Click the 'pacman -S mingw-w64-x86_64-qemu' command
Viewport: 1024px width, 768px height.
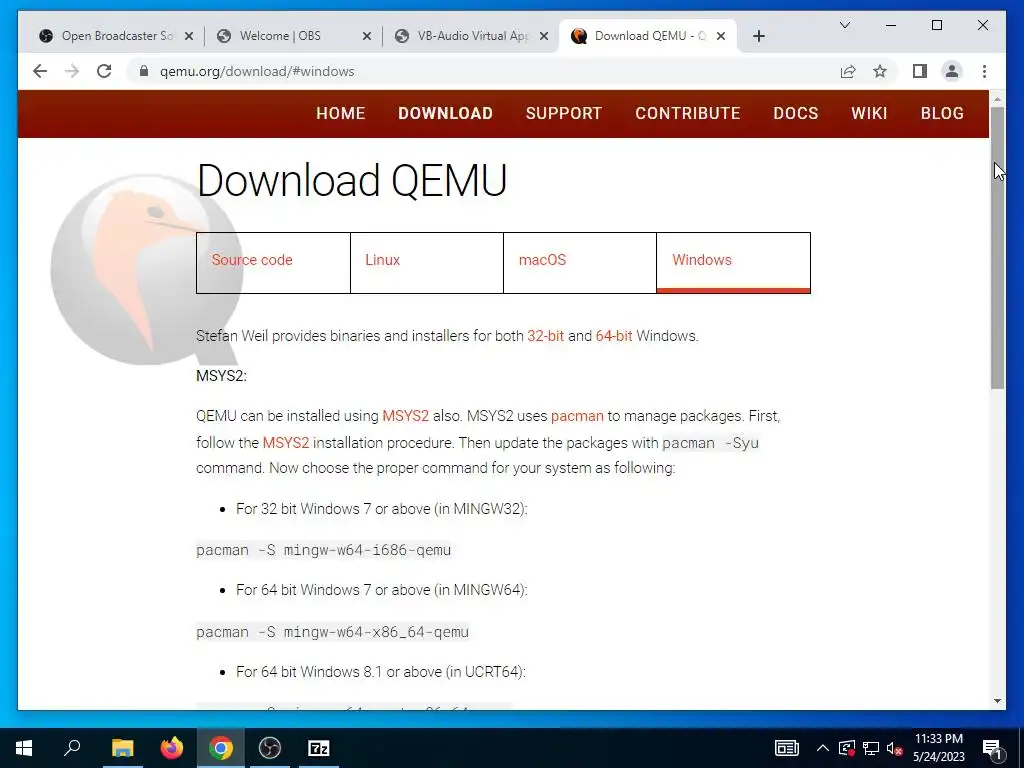332,632
